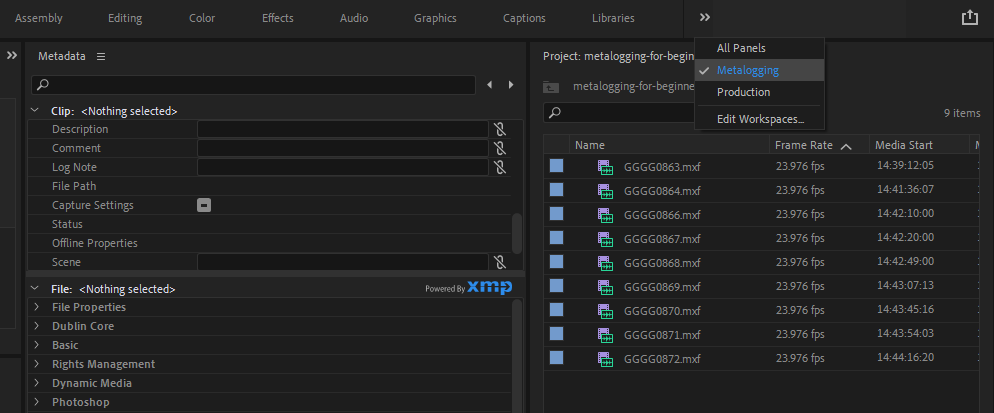The height and width of the screenshot is (413, 994).
Task: Choose All Panels from workspace menu
Action: [759, 48]
